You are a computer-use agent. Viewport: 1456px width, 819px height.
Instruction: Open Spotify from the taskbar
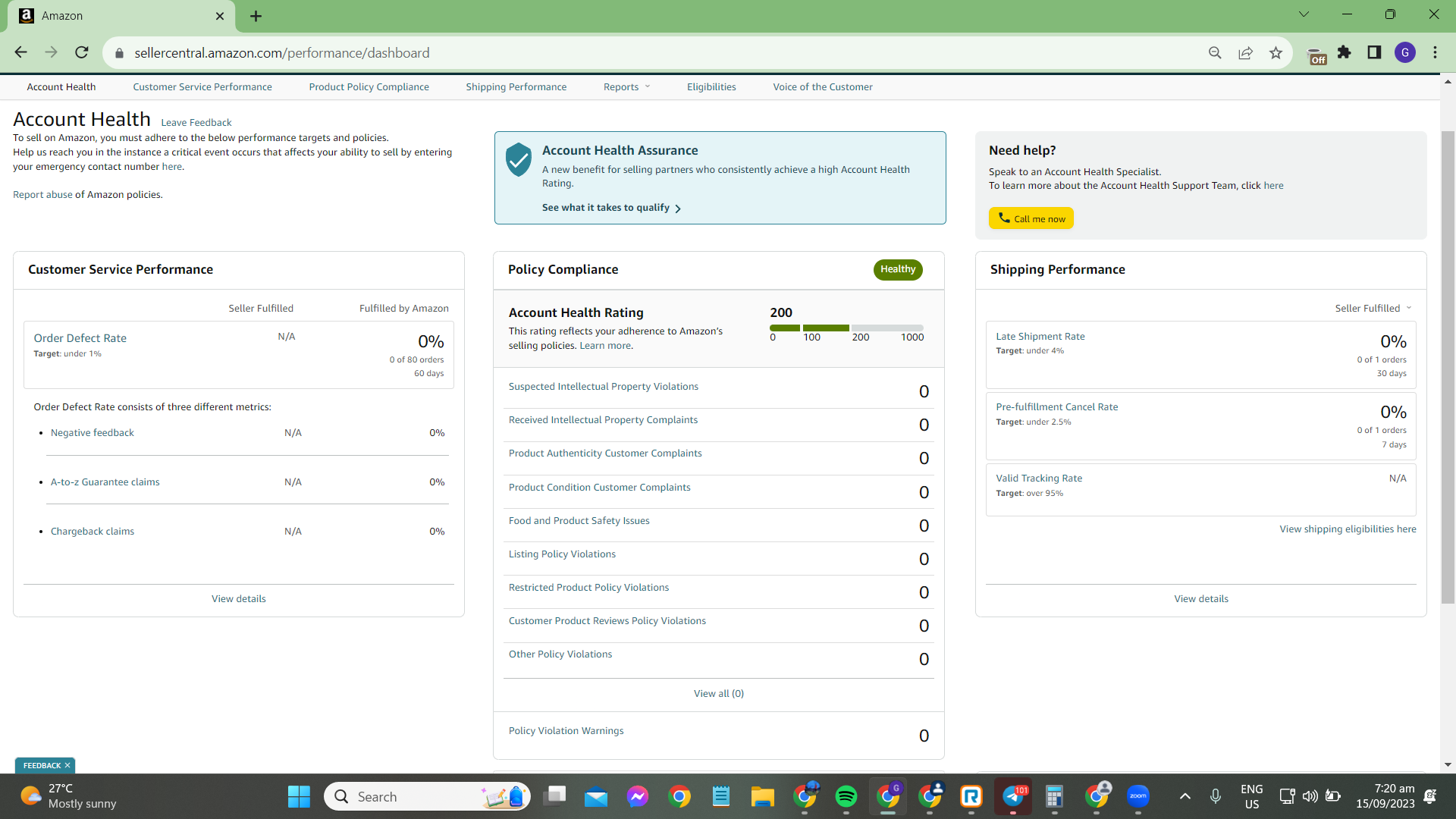coord(846,796)
